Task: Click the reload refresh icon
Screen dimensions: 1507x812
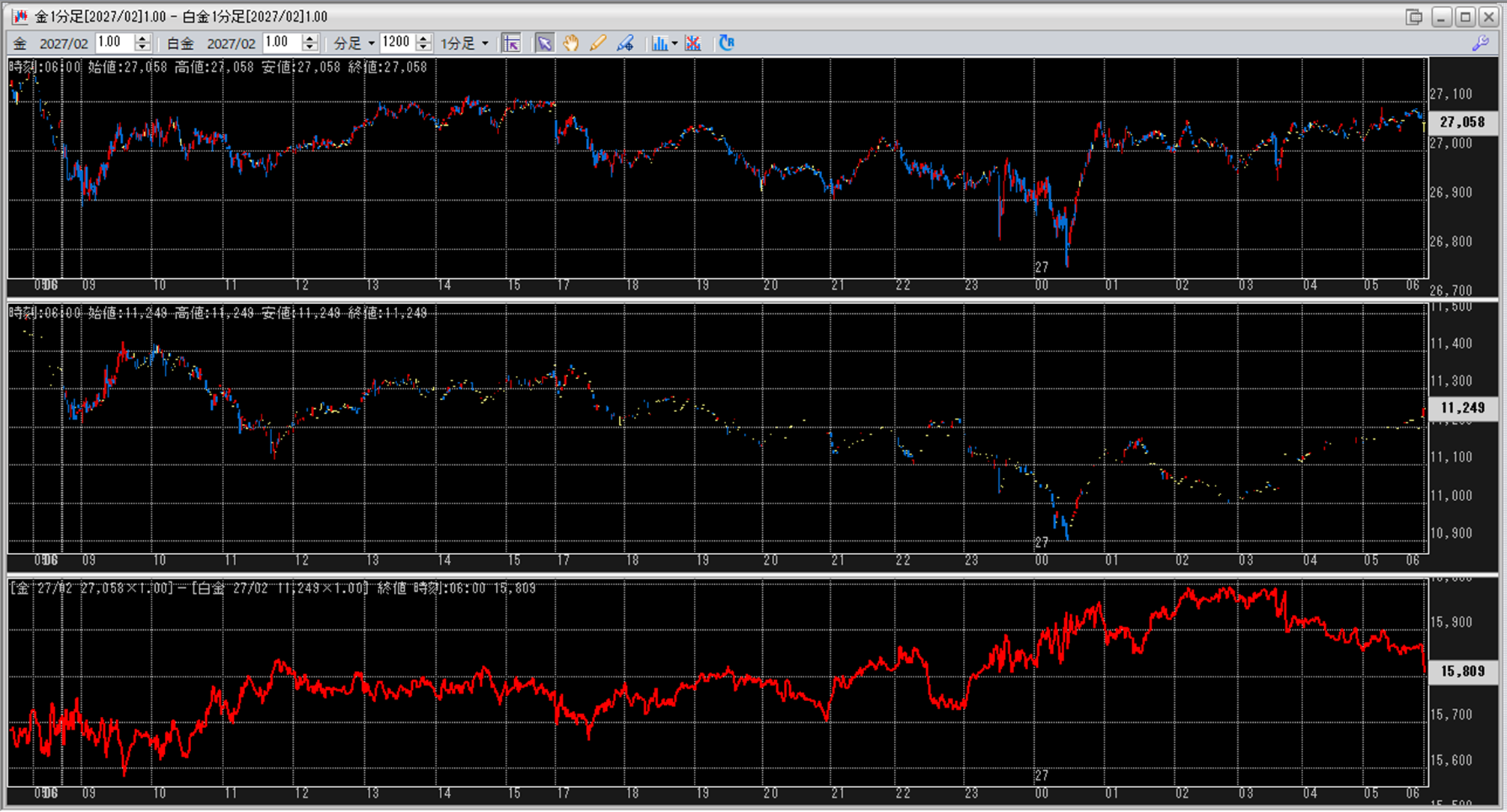Action: [x=726, y=43]
